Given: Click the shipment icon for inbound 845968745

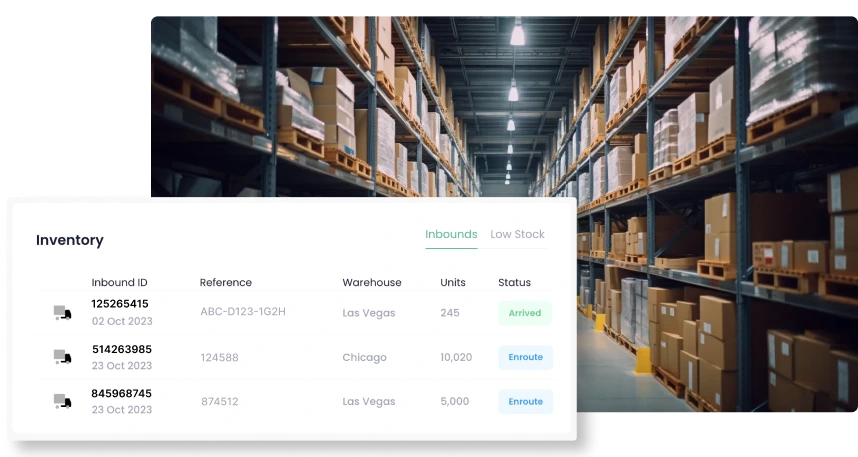Looking at the screenshot, I should pyautogui.click(x=62, y=401).
